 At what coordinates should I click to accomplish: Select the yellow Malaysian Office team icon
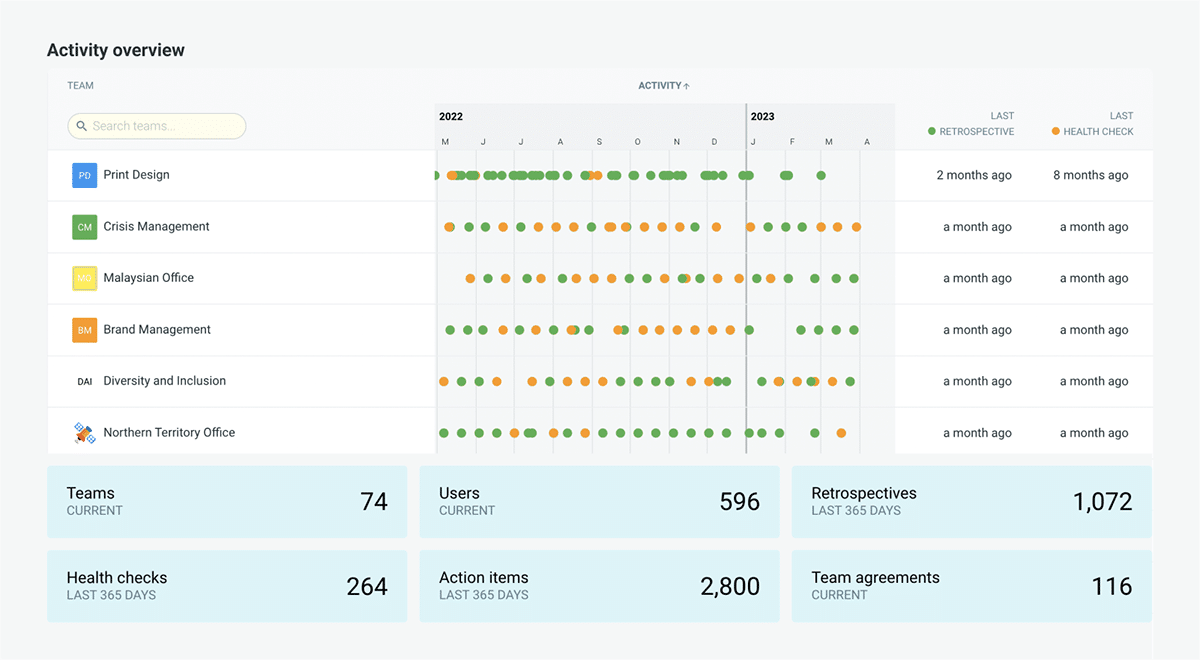point(84,278)
